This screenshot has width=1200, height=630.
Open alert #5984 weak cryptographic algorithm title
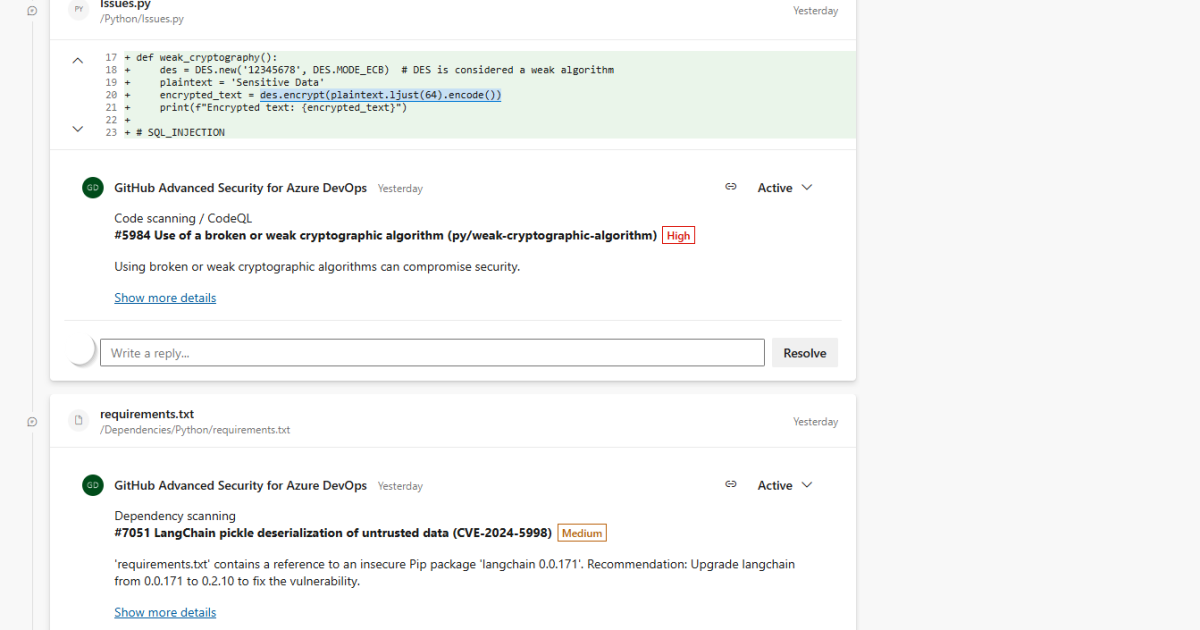tap(386, 236)
